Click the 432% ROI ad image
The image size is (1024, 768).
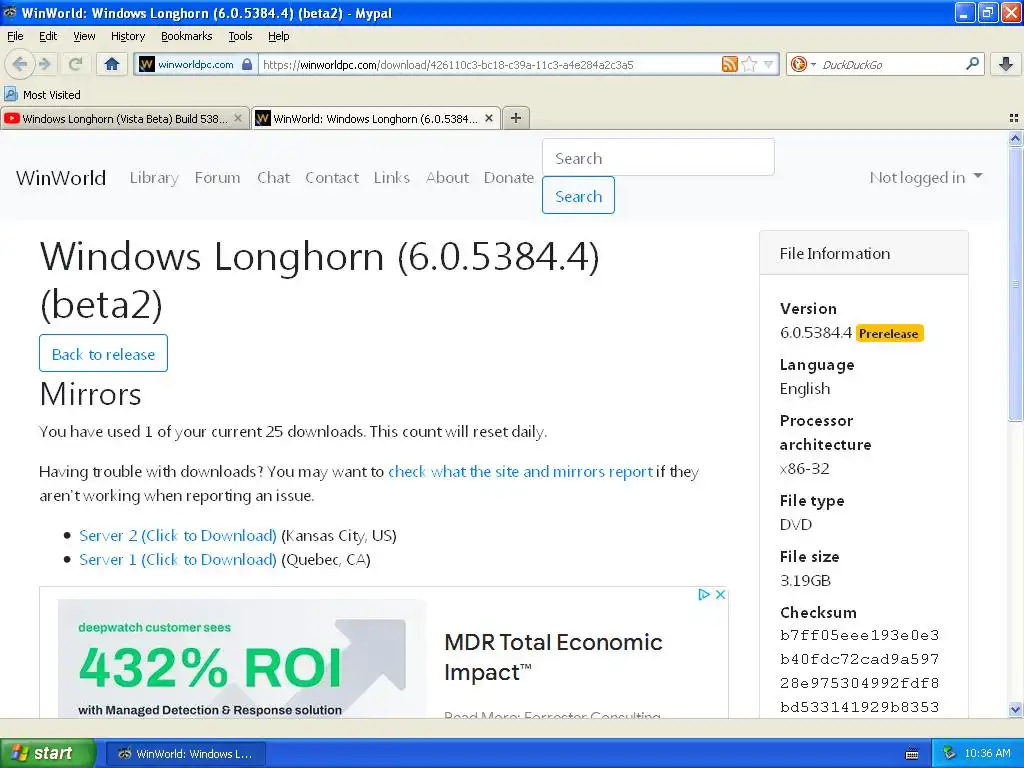click(242, 658)
